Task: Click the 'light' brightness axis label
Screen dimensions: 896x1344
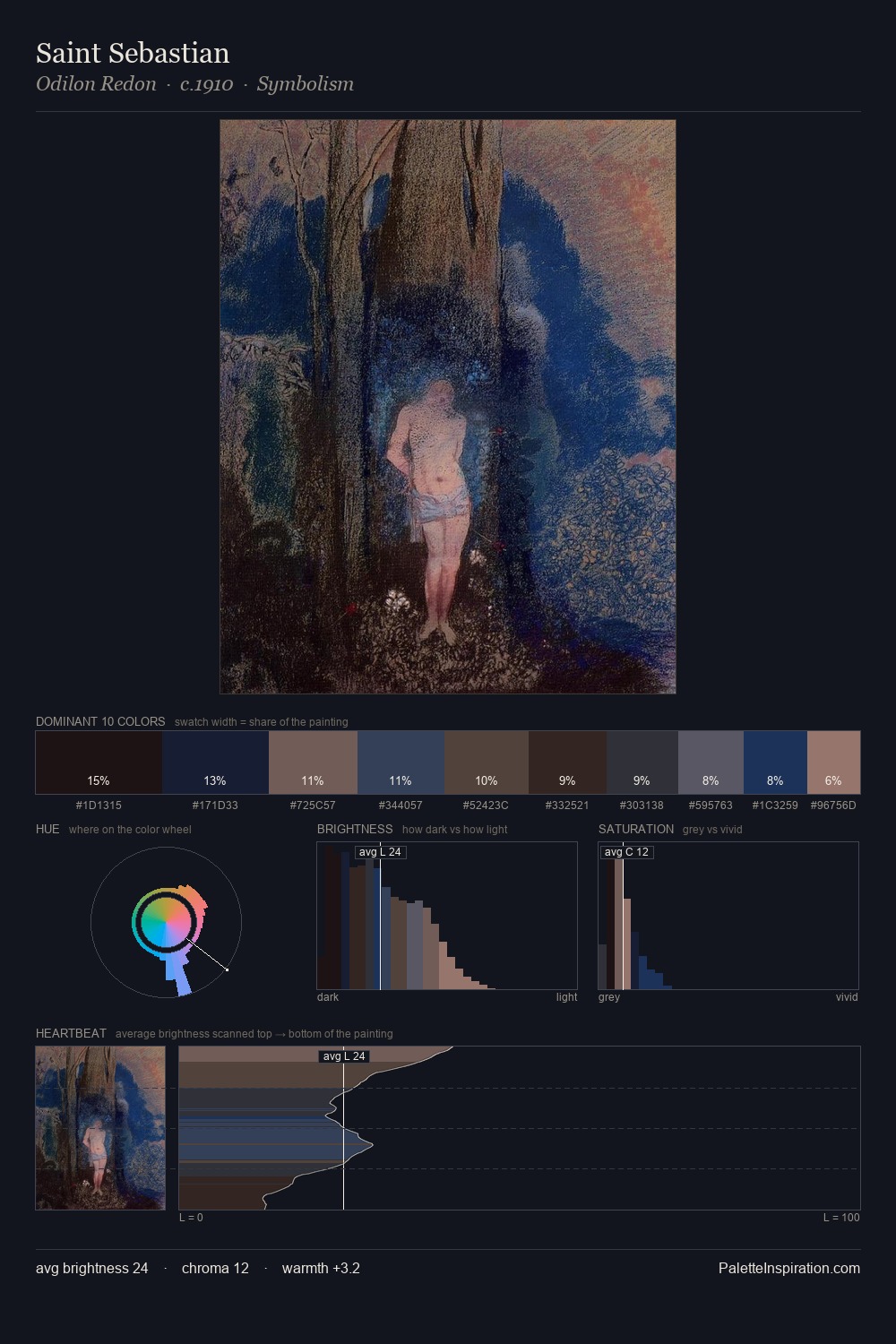Action: (x=566, y=996)
